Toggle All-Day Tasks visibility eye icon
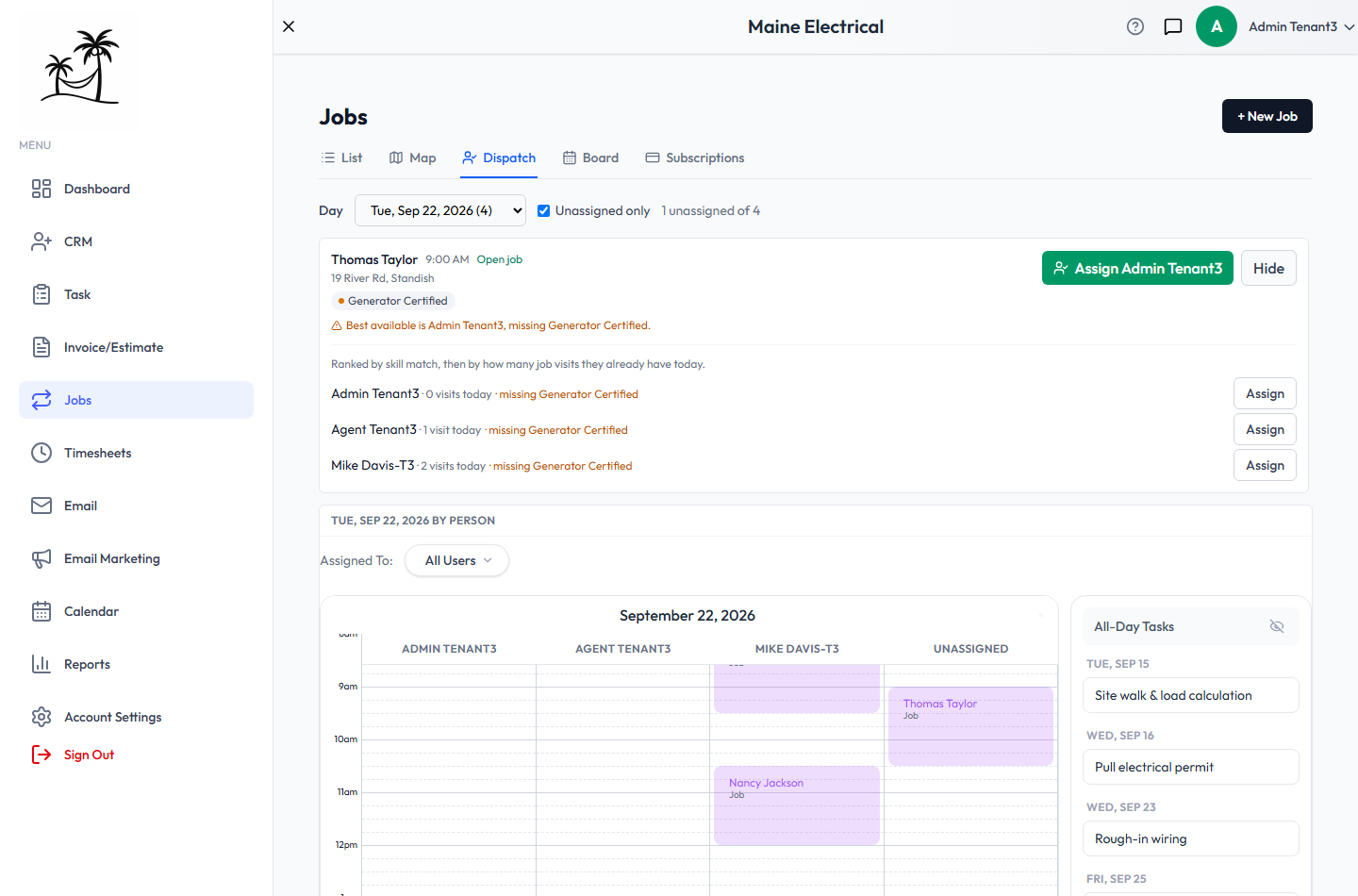Viewport: 1358px width, 896px height. tap(1277, 626)
